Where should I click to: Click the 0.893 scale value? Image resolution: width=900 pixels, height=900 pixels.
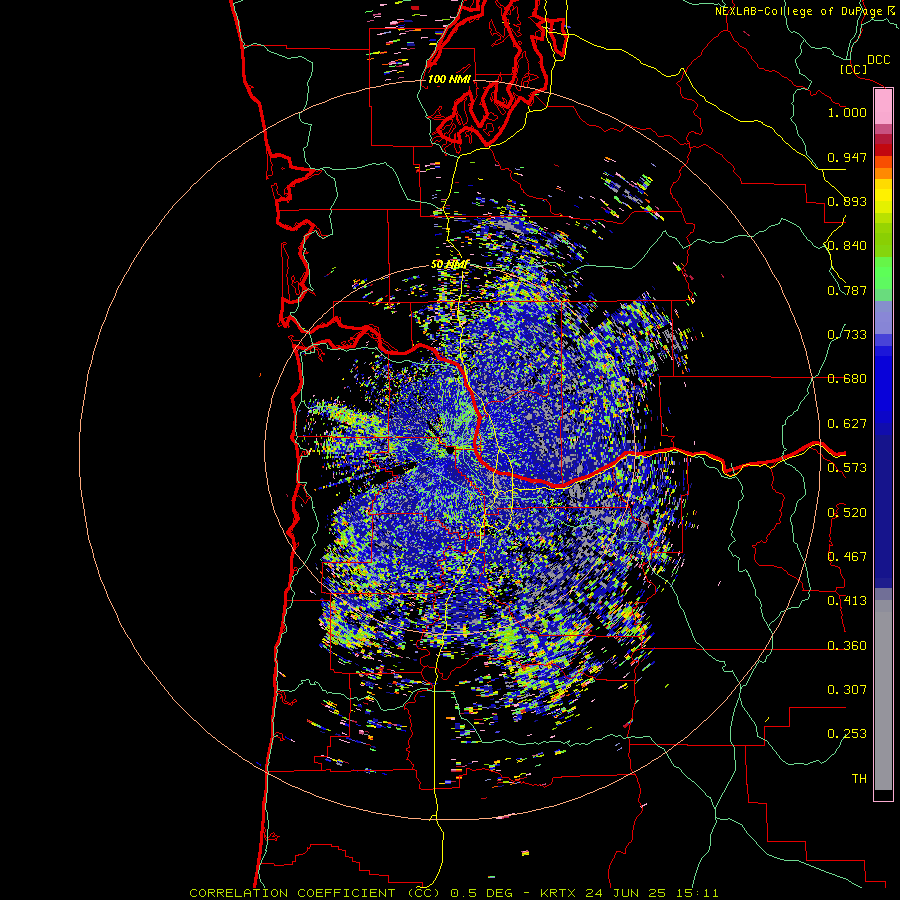847,201
